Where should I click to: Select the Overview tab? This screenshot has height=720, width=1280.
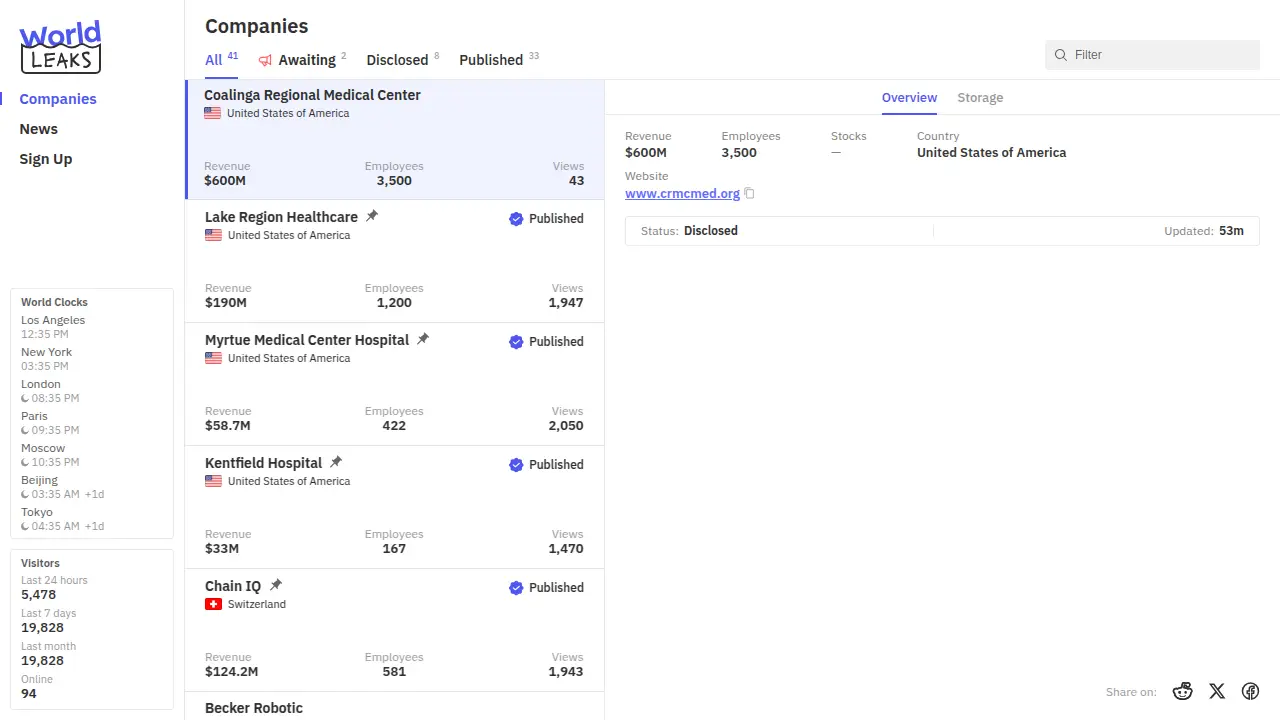point(909,98)
